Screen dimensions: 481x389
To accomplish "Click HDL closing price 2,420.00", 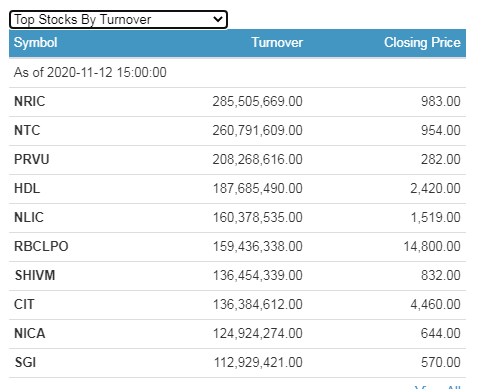I will point(435,188).
